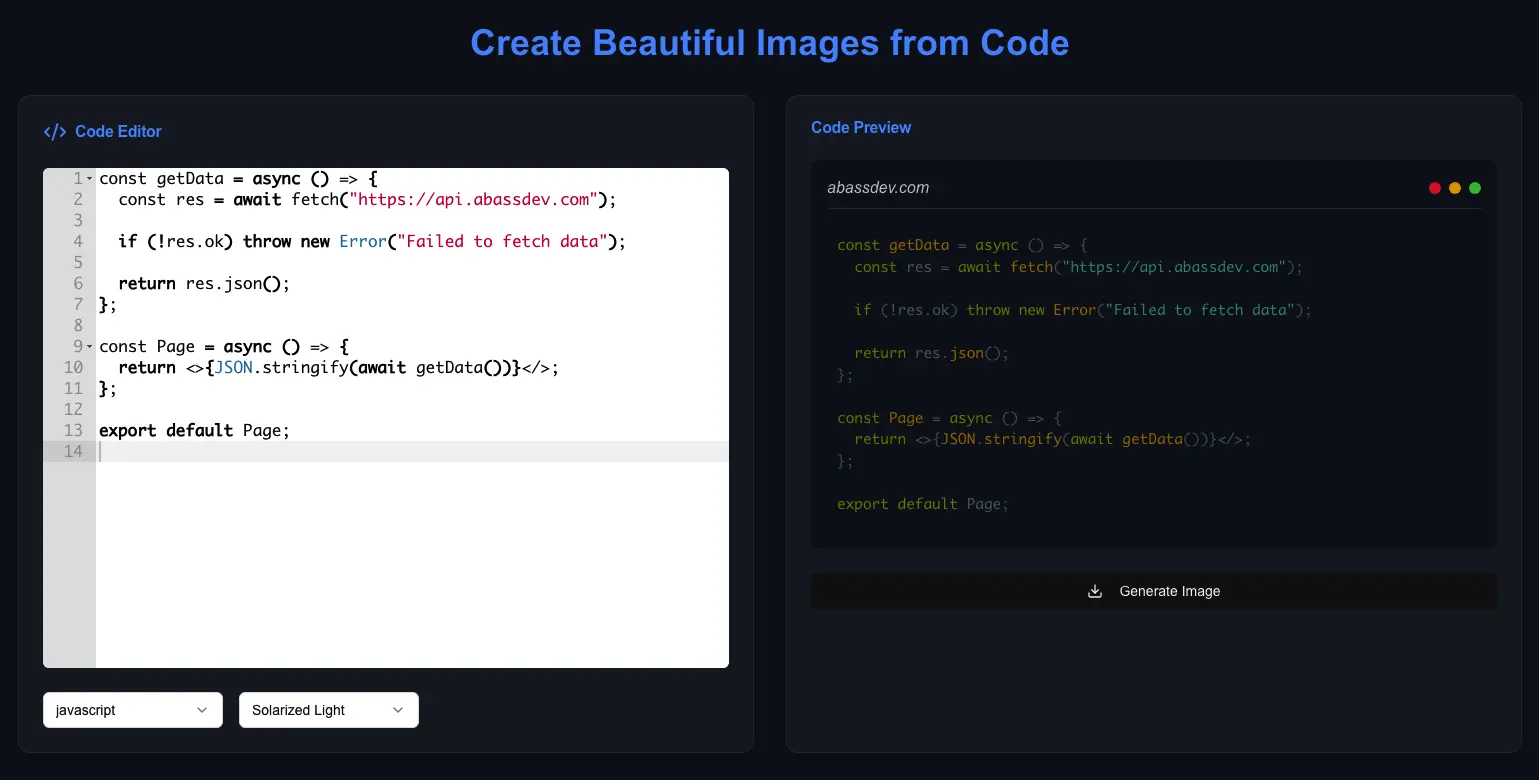
Task: Click the "abassdev.com" preview title
Action: coord(878,188)
